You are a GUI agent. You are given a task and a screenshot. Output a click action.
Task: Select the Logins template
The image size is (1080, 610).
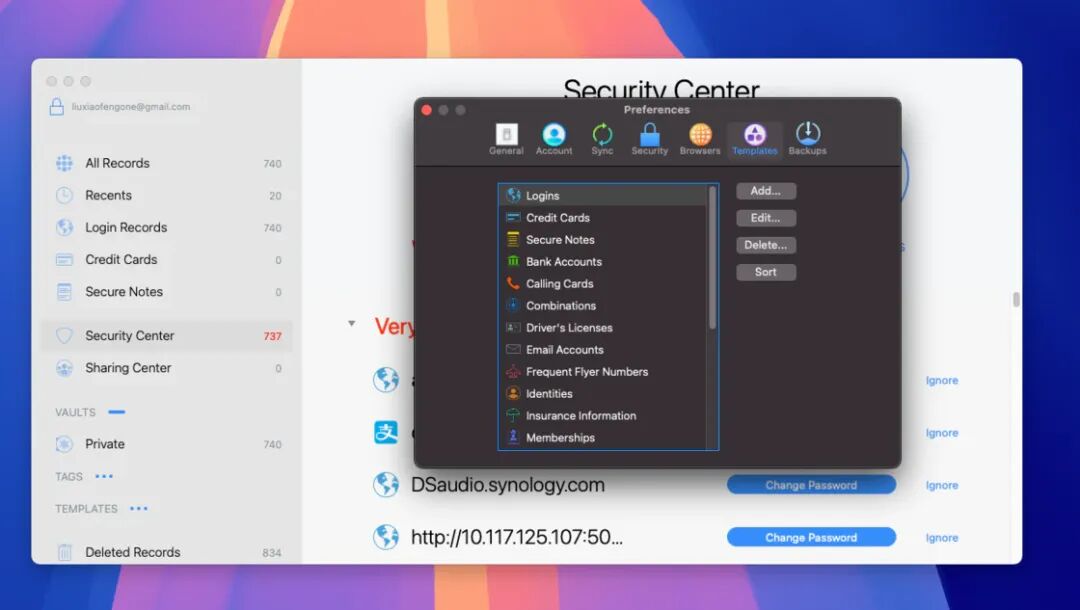click(603, 196)
